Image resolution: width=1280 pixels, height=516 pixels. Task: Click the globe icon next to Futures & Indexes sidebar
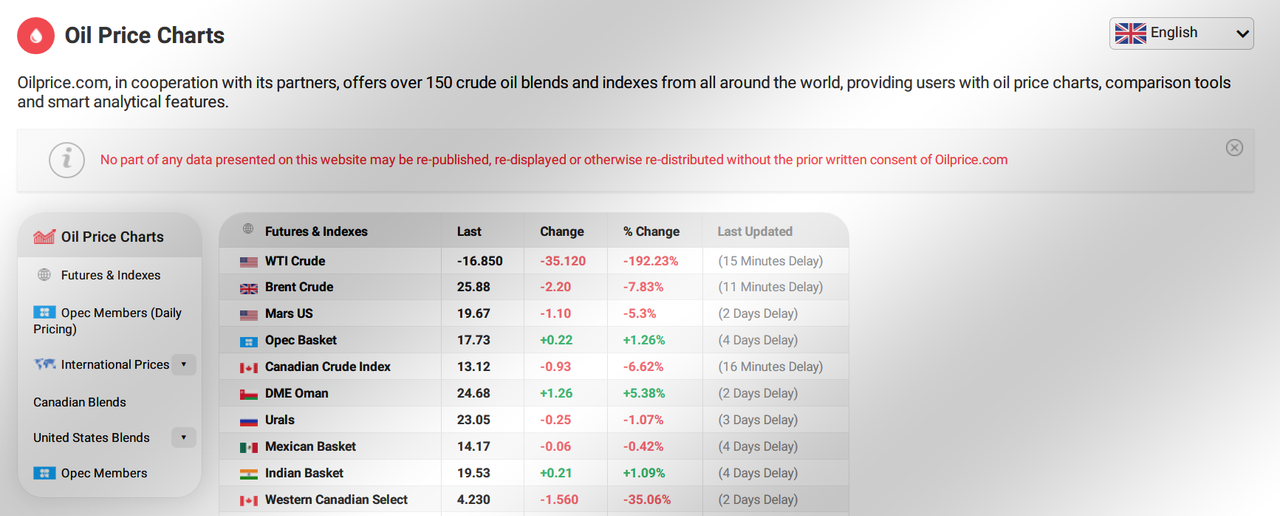pos(44,275)
